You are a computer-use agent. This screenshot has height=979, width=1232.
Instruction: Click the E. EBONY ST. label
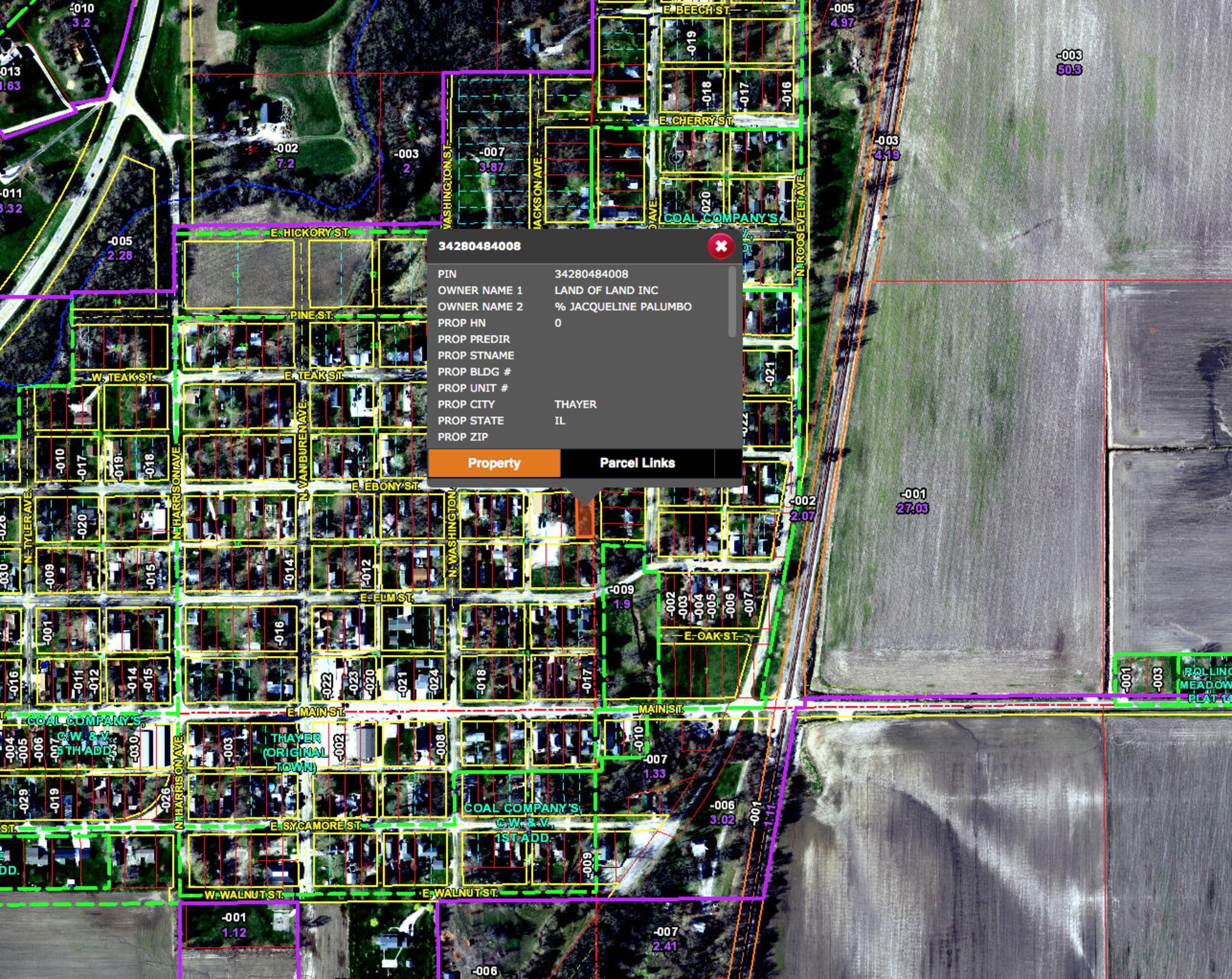[x=385, y=487]
